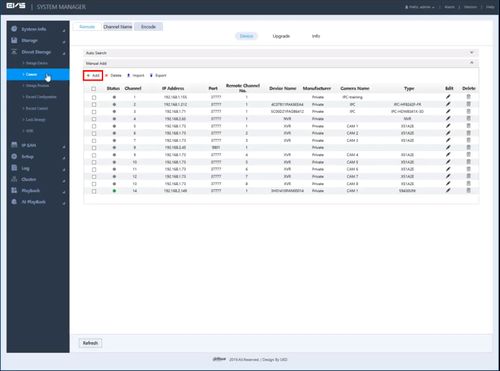
Task: Edit the IPC-training camera row with the pencil
Action: click(448, 97)
